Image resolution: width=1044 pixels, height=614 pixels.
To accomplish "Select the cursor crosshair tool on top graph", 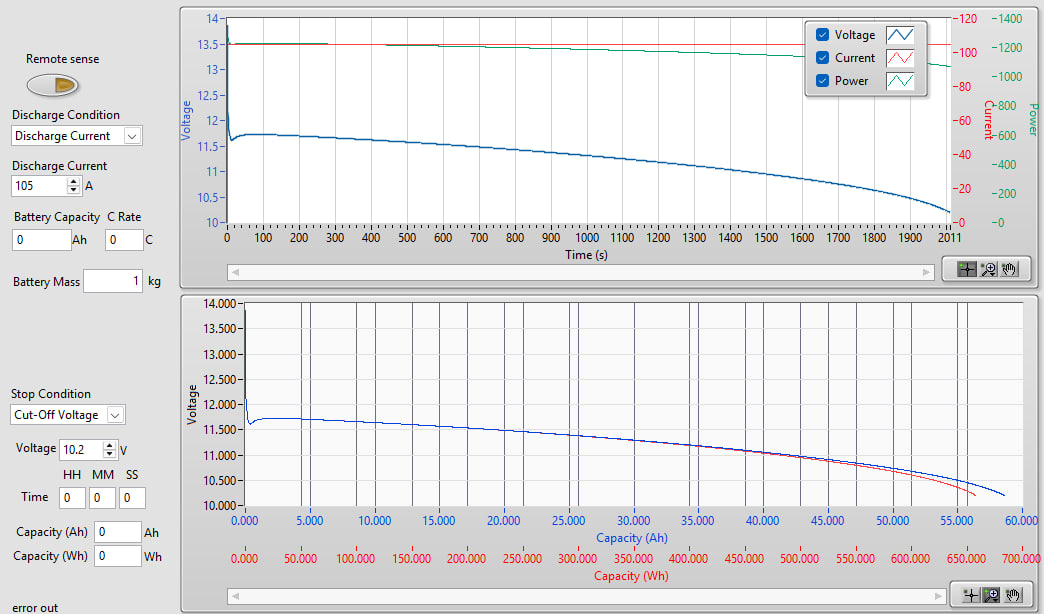I will (x=968, y=269).
